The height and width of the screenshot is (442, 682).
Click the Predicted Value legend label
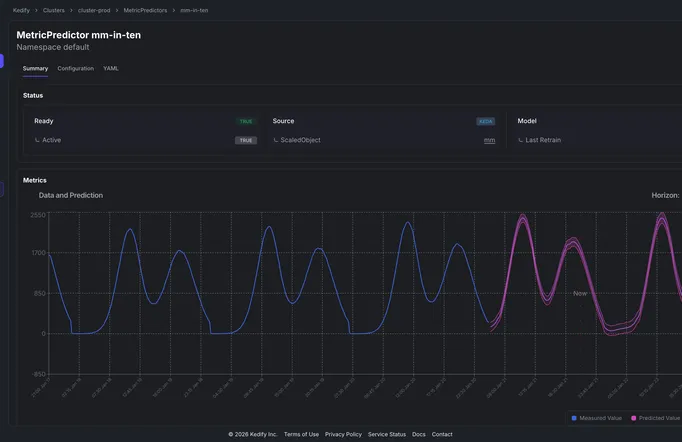pyautogui.click(x=659, y=418)
